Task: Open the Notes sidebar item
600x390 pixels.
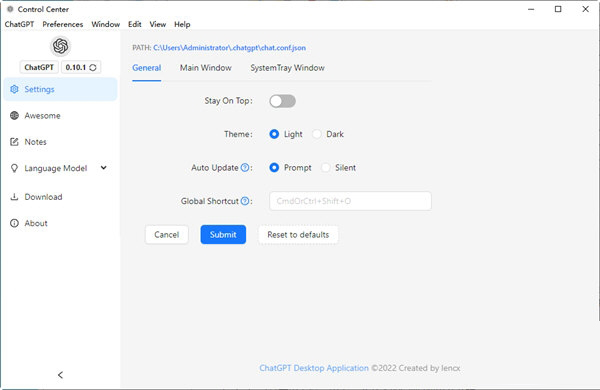Action: 60,142
